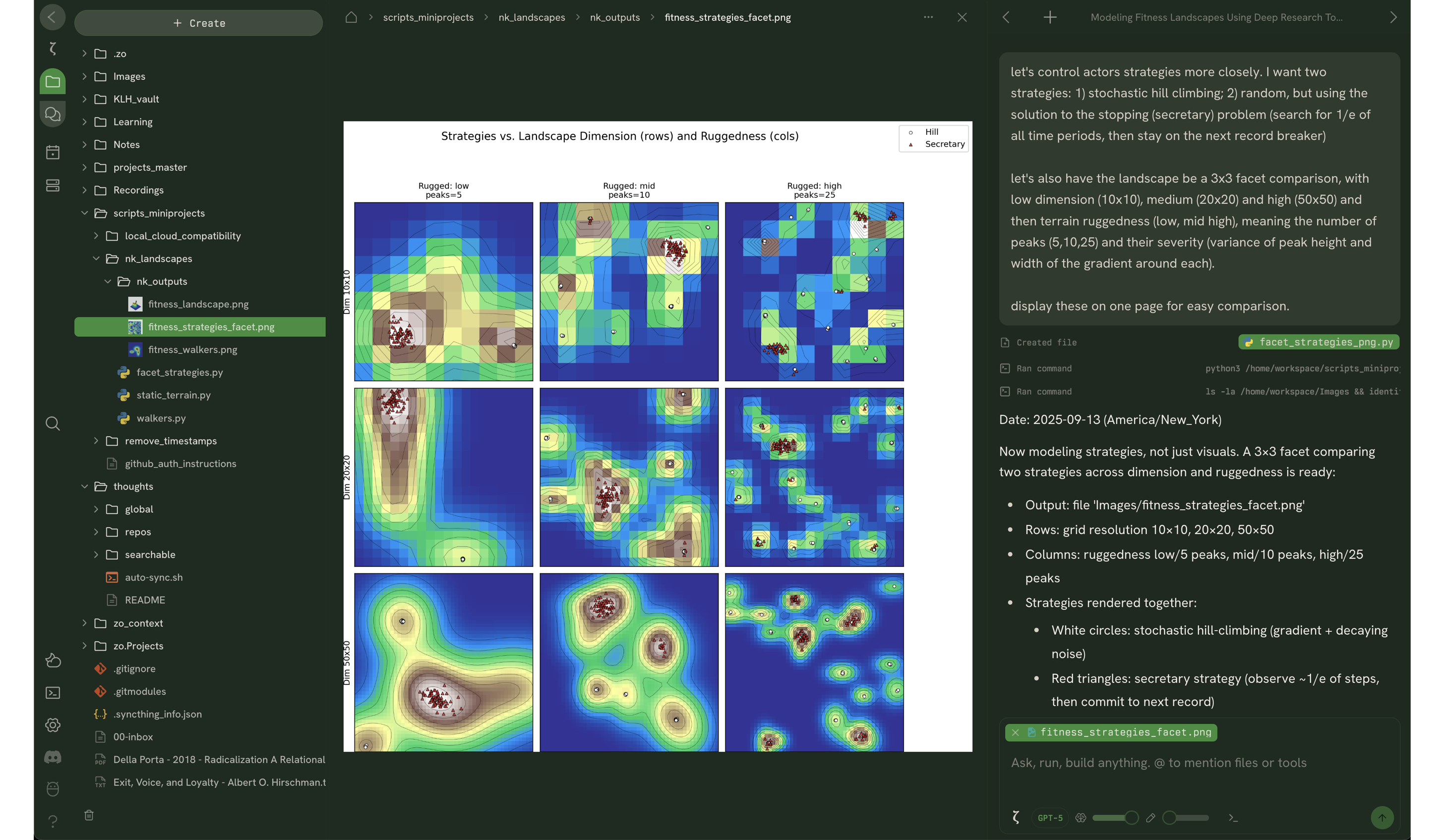Open the GPT-5 model selector
This screenshot has width=1445, height=840.
click(x=1050, y=818)
